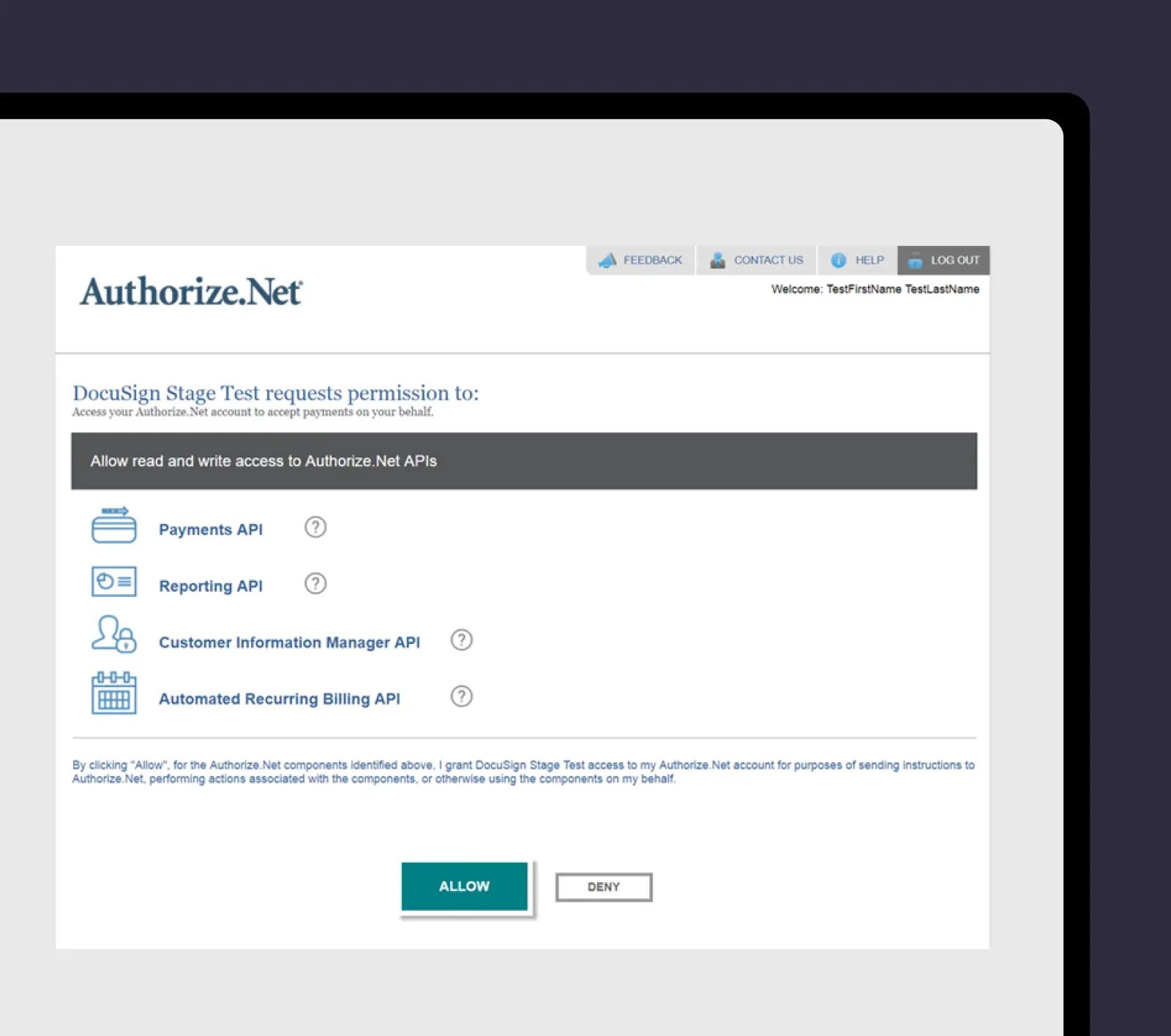Click the megaphone Feedback icon

pos(607,260)
